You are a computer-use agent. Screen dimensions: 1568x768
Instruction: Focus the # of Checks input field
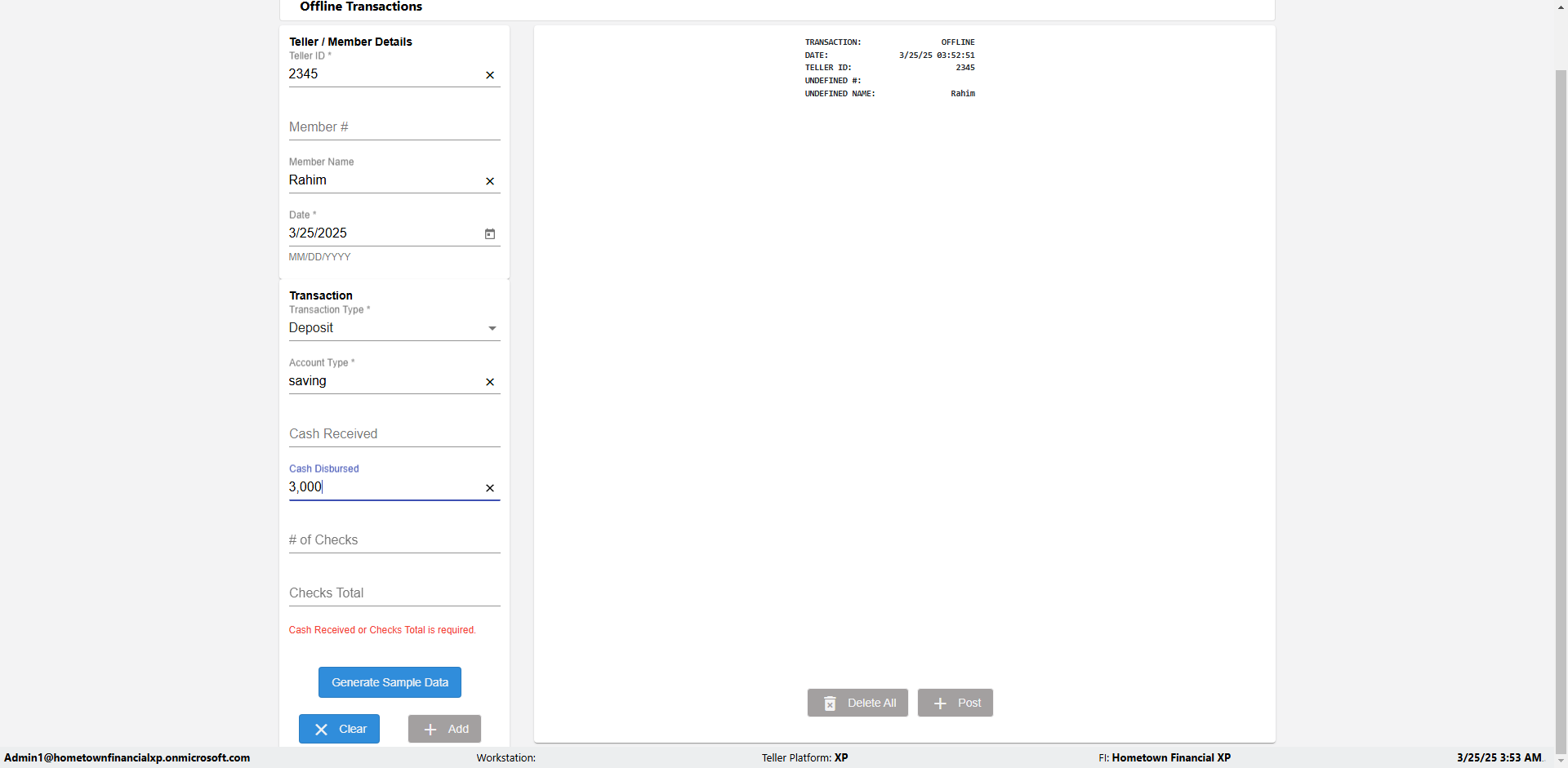[x=394, y=540]
